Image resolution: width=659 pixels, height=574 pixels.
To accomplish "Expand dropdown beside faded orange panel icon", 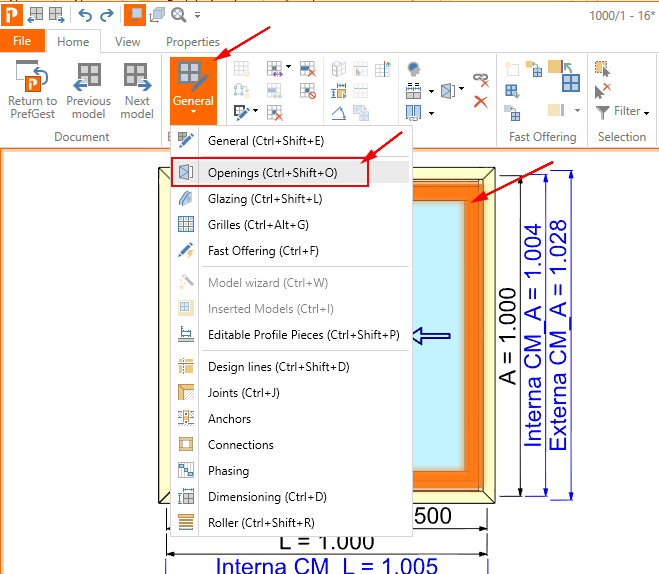I will click(577, 111).
